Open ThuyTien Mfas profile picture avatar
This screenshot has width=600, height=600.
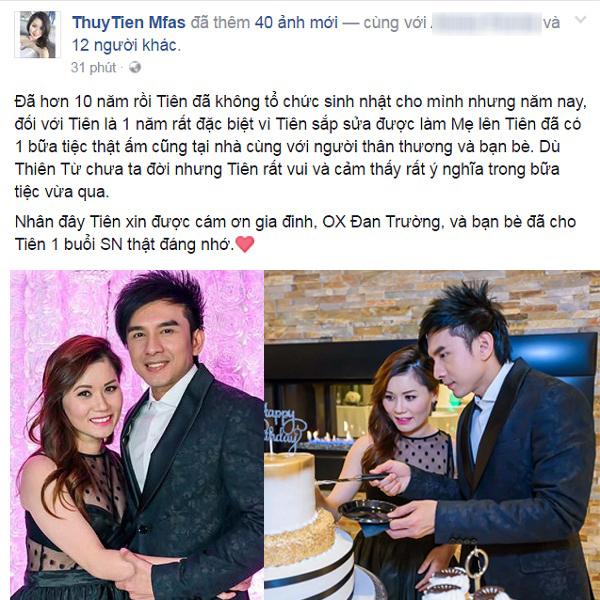(38, 35)
